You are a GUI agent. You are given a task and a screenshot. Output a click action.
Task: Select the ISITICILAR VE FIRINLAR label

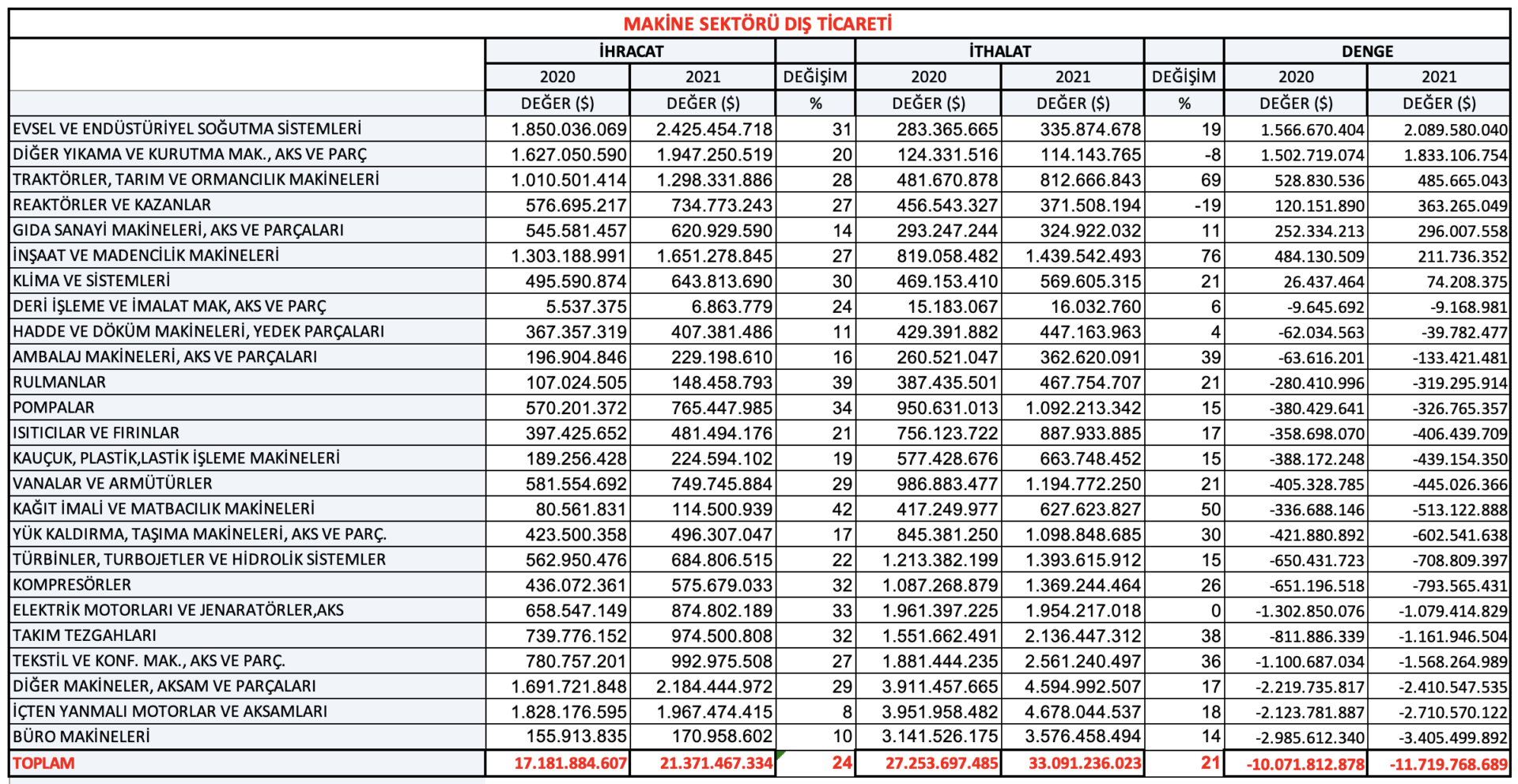(x=96, y=433)
